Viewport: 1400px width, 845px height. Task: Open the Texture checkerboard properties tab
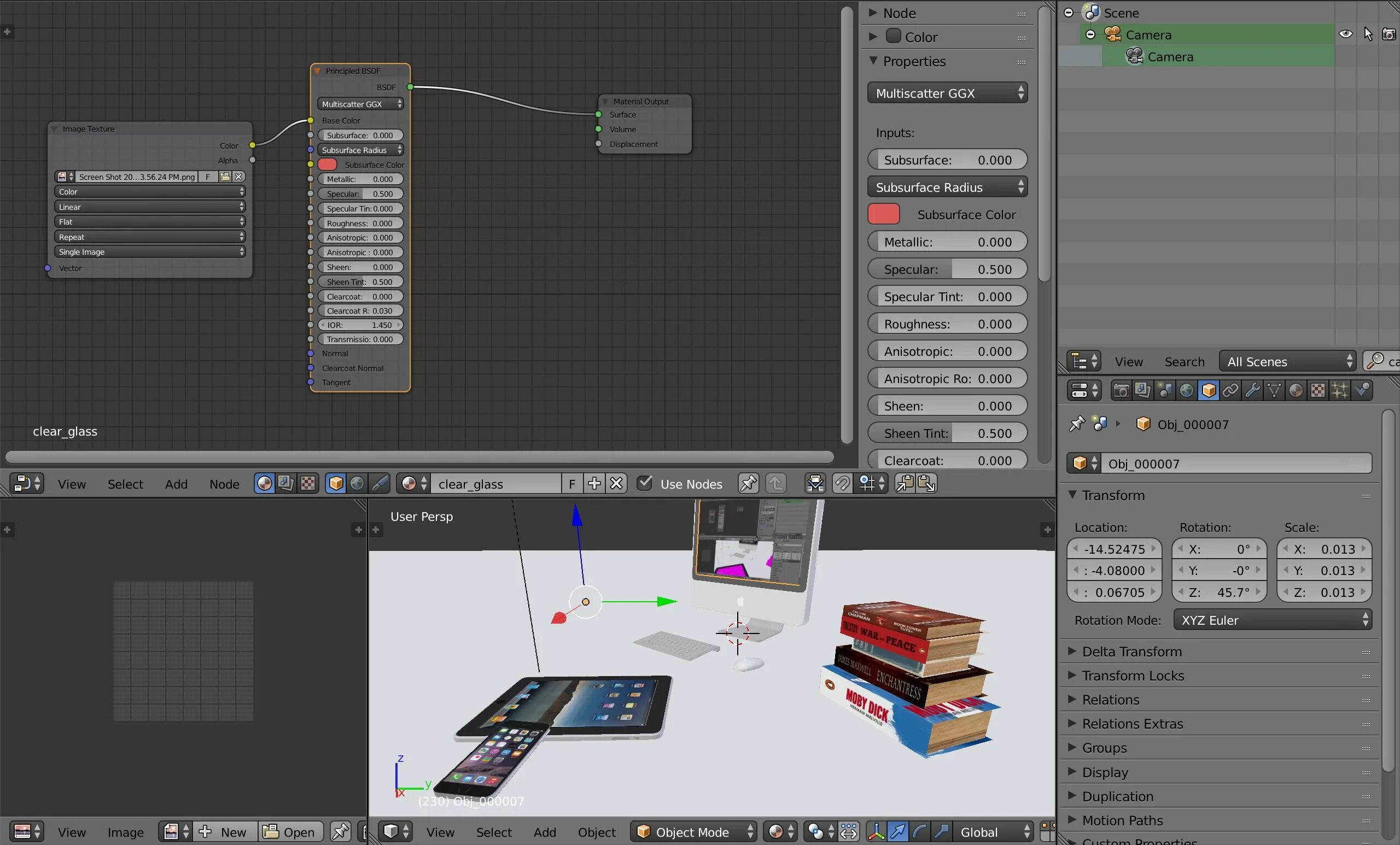1318,390
